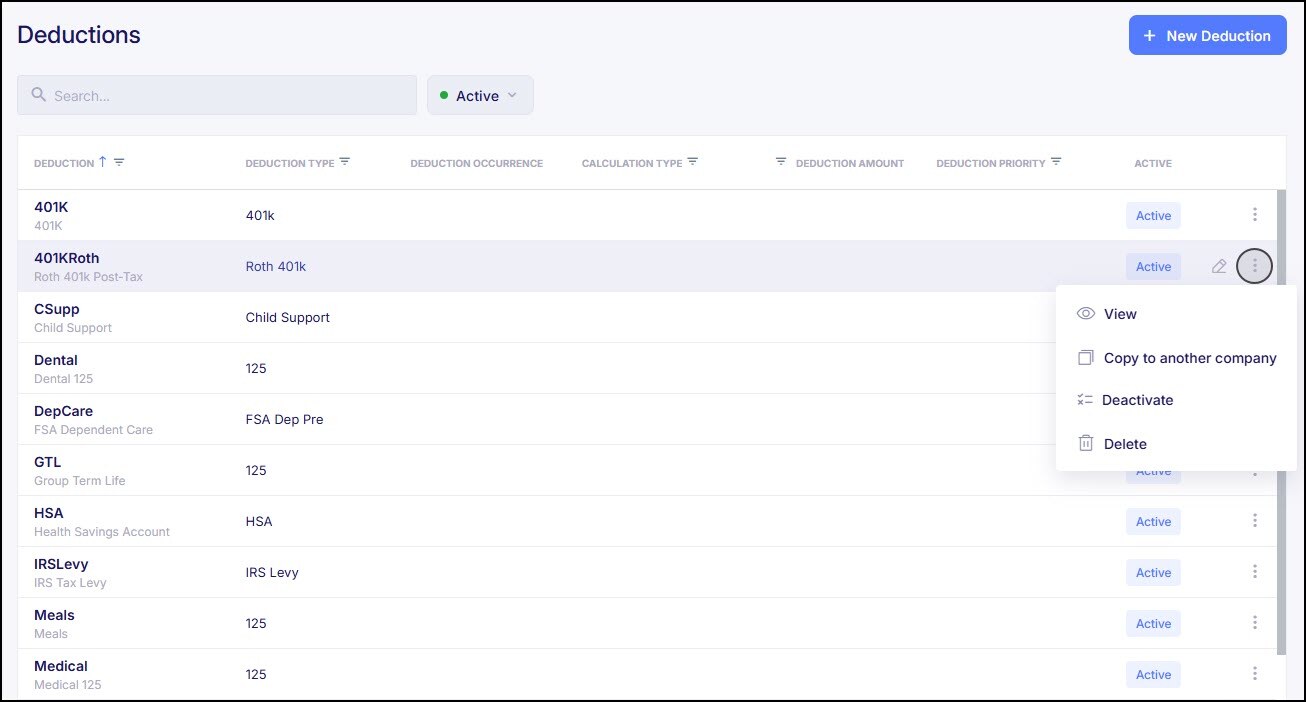Select the Active badge on the HSA row
The image size is (1306, 702).
(x=1152, y=521)
